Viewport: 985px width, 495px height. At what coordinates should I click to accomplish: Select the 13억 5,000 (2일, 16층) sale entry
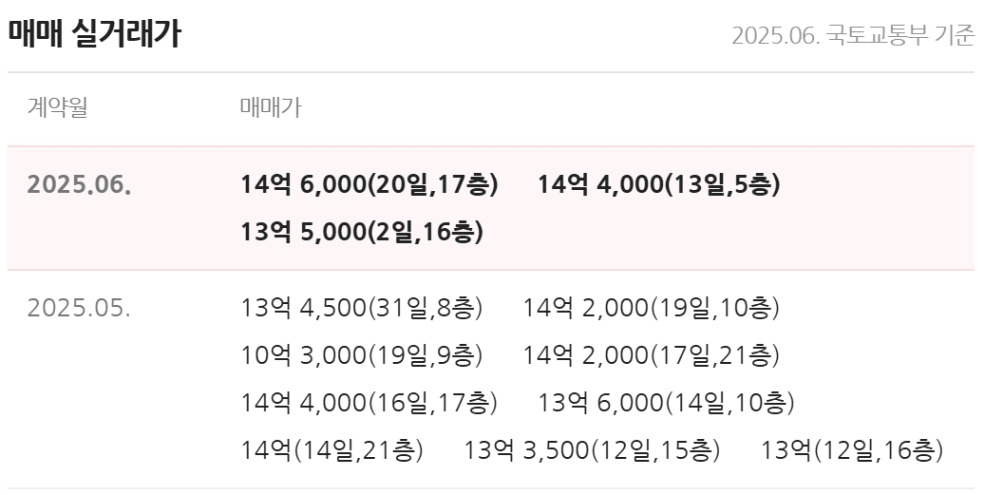362,232
